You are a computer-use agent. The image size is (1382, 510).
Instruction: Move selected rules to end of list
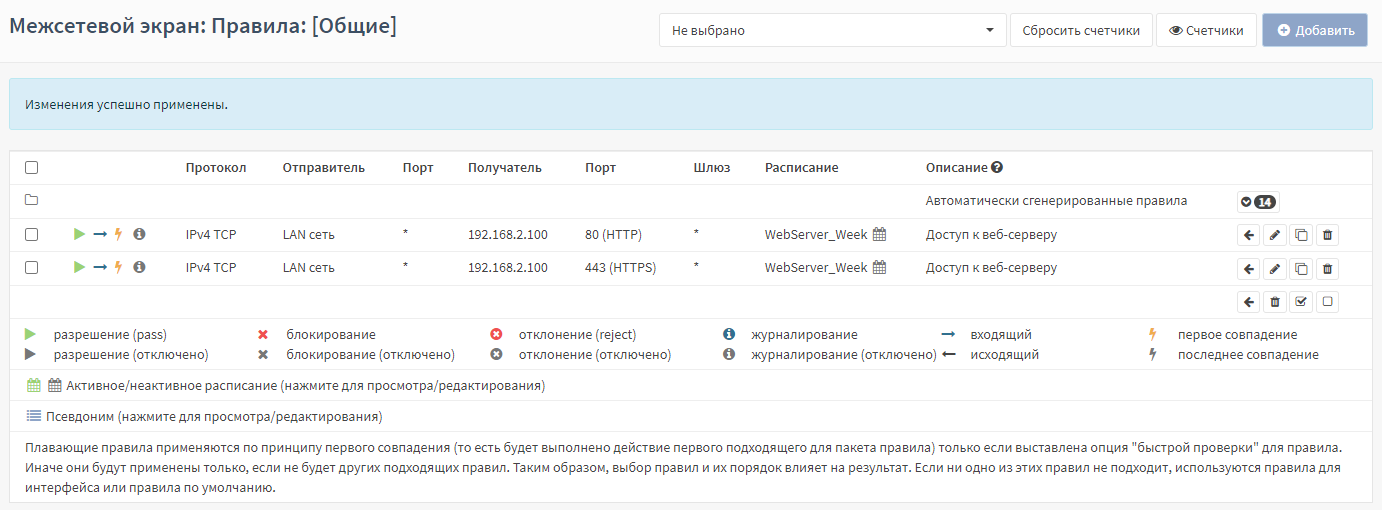point(1248,301)
